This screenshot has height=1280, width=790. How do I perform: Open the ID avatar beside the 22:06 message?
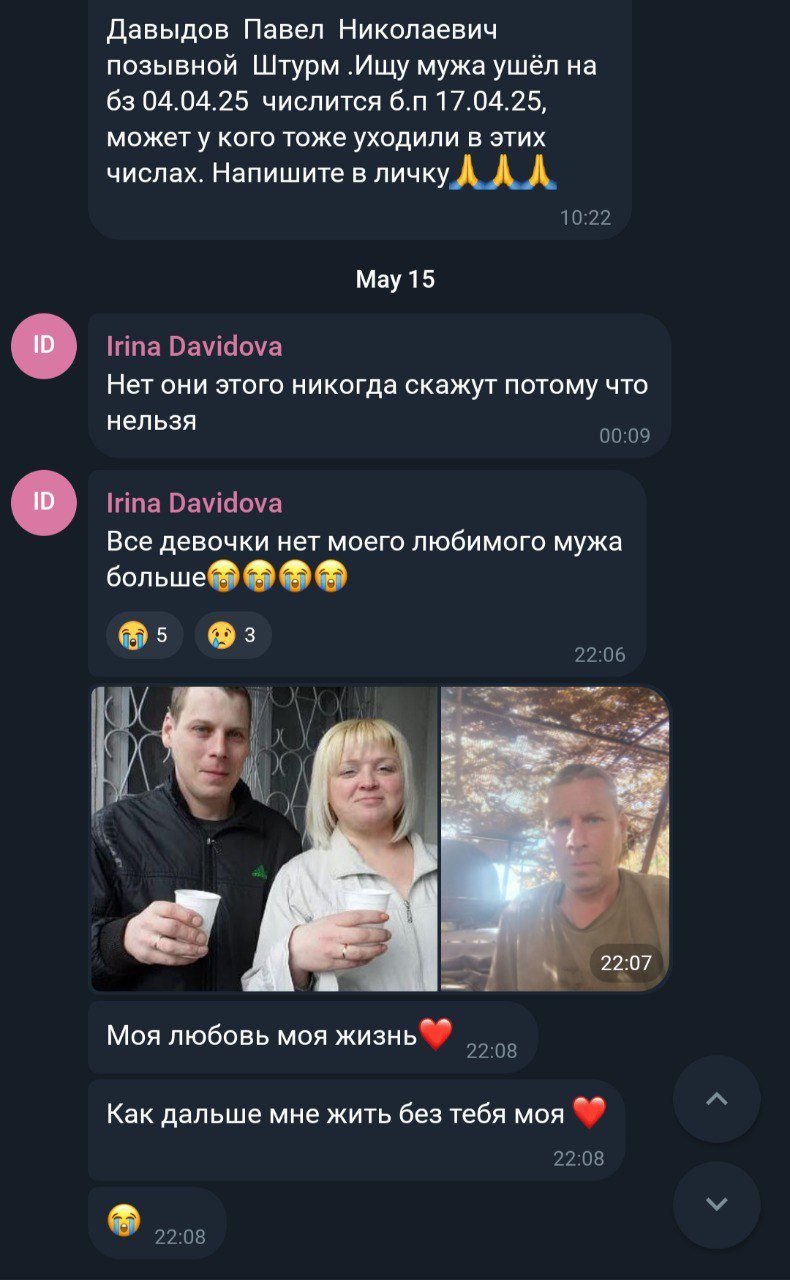pyautogui.click(x=44, y=502)
